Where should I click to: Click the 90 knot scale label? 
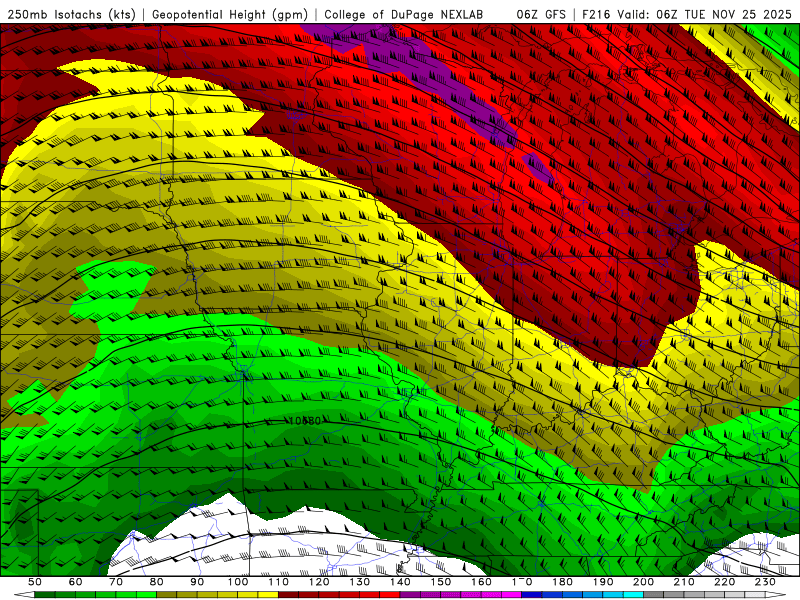pos(197,582)
